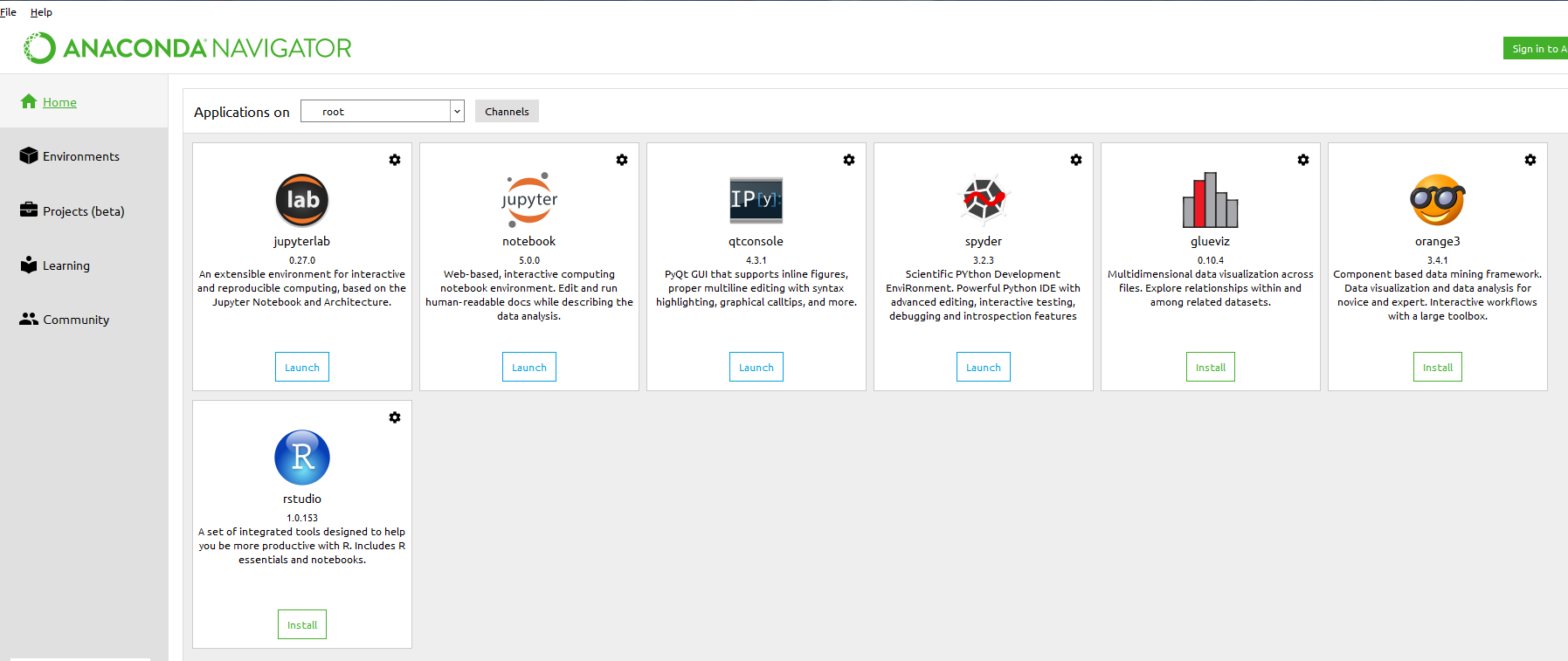Click the Home house icon in sidebar
The height and width of the screenshot is (661, 1568).
point(29,101)
